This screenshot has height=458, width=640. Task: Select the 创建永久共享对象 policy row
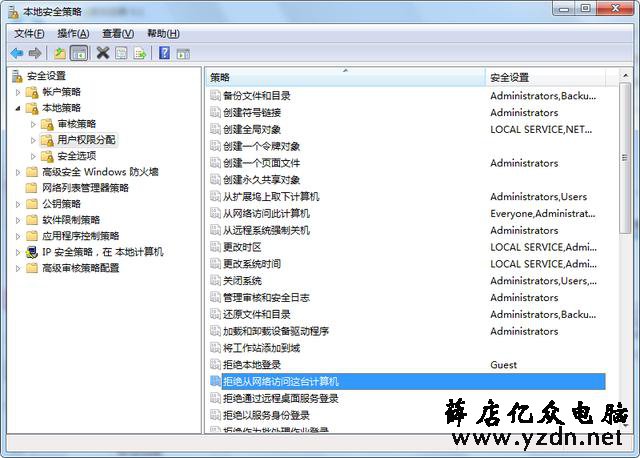[407, 180]
